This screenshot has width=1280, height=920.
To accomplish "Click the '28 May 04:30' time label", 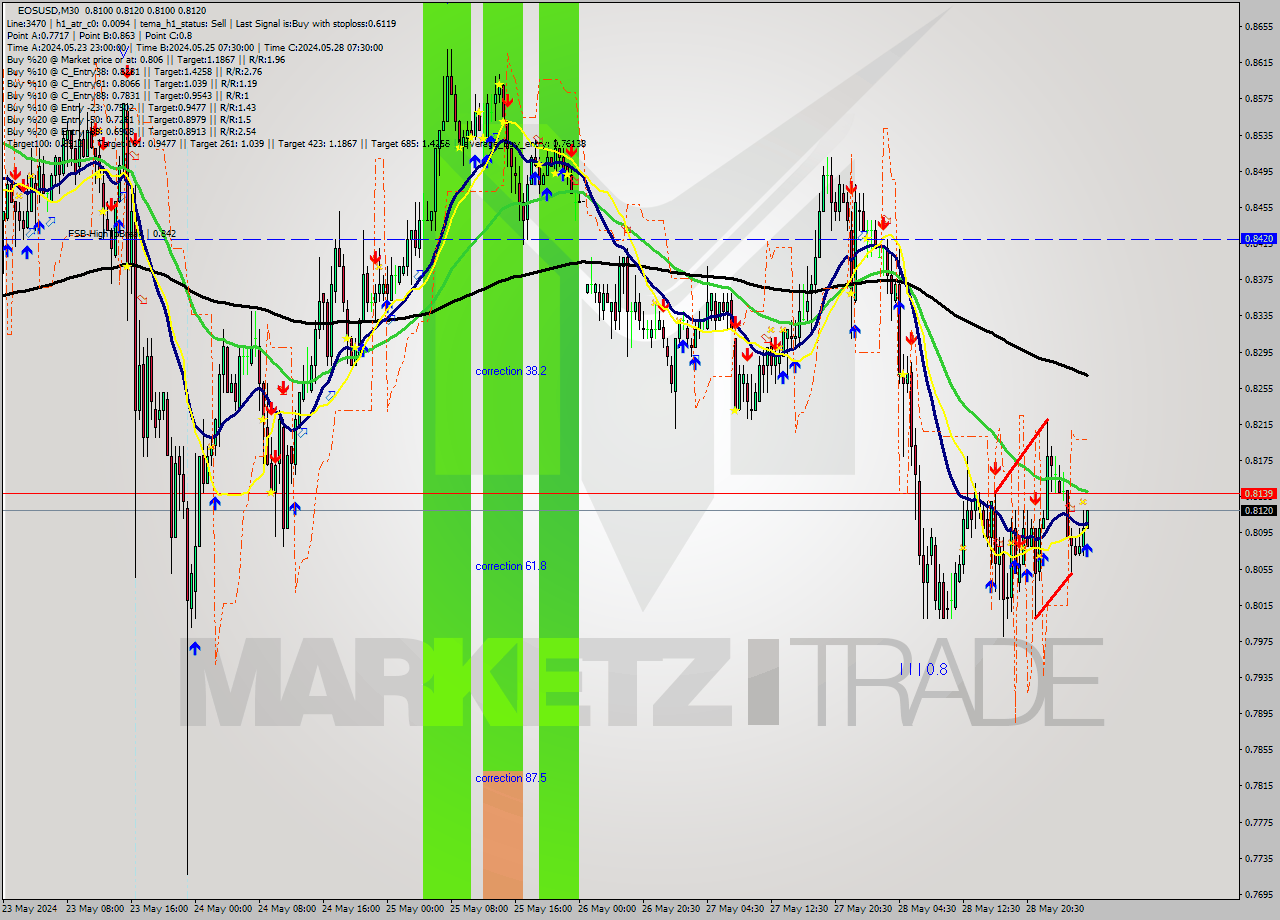I will pos(926,909).
